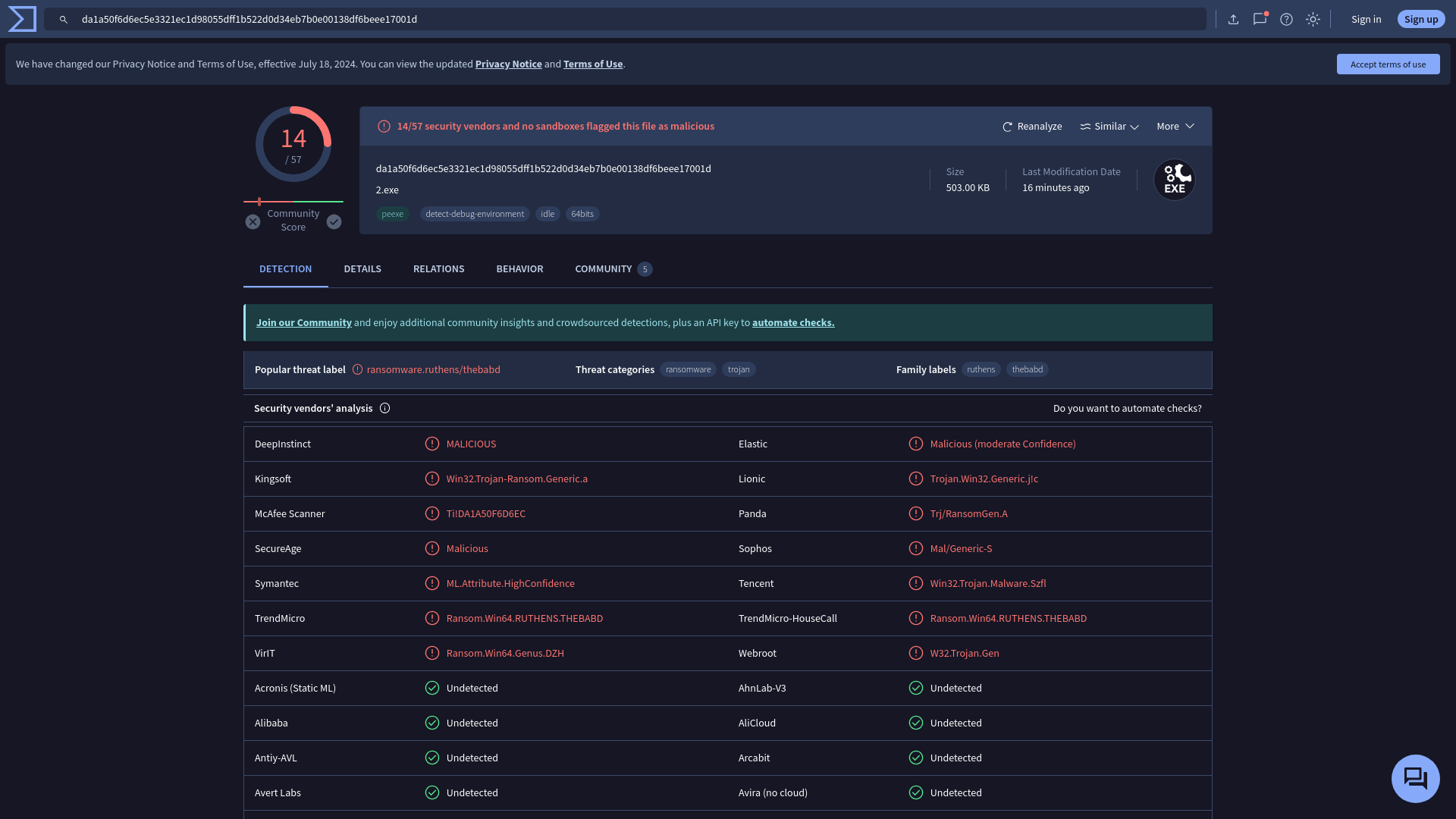The width and height of the screenshot is (1456, 819).
Task: Open the Privacy Notice link
Action: pos(508,64)
